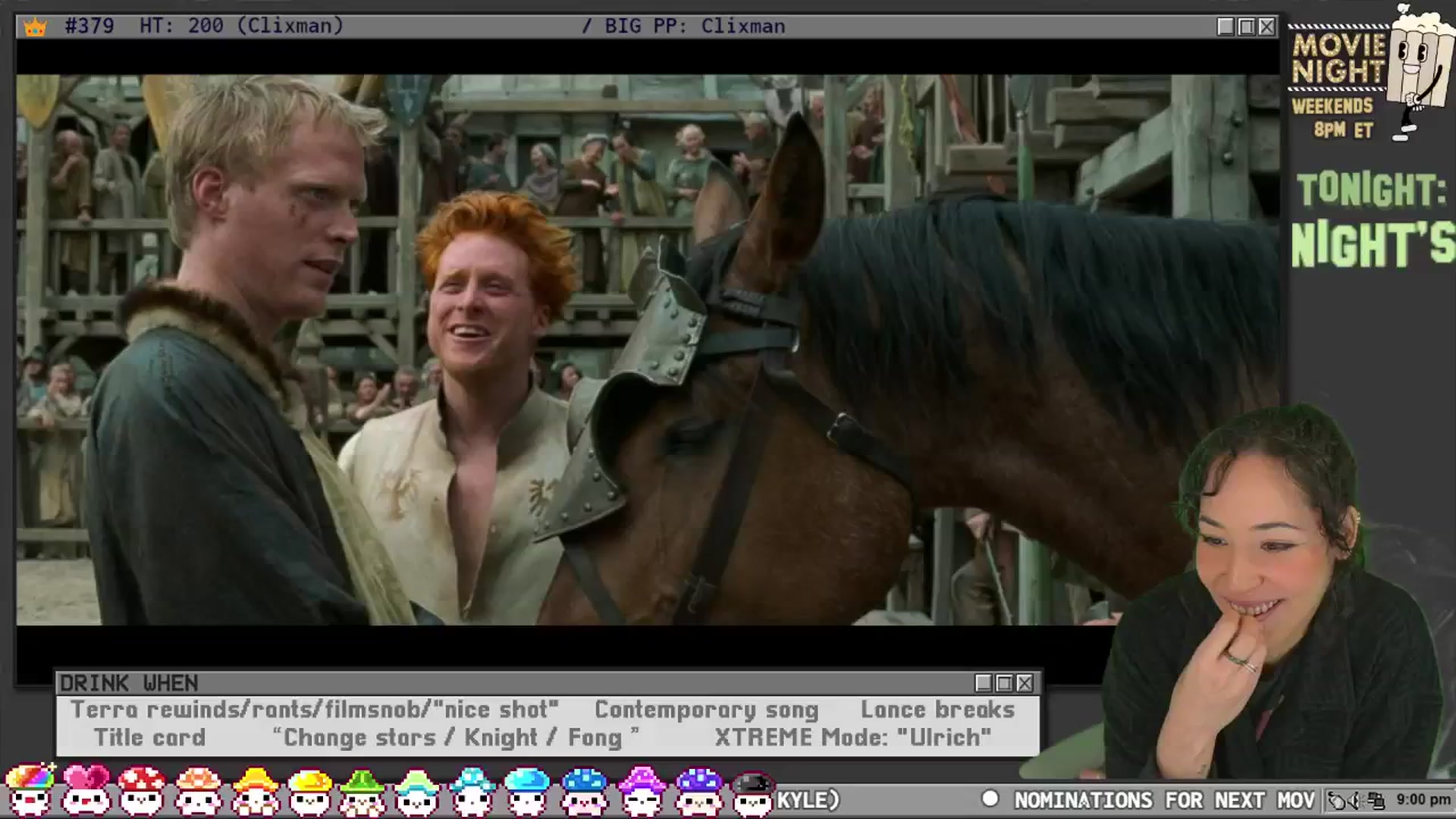Click the "Terra rewinds/rants/filmsnob" rule
Viewport: 1456px width, 819px height.
click(x=315, y=710)
